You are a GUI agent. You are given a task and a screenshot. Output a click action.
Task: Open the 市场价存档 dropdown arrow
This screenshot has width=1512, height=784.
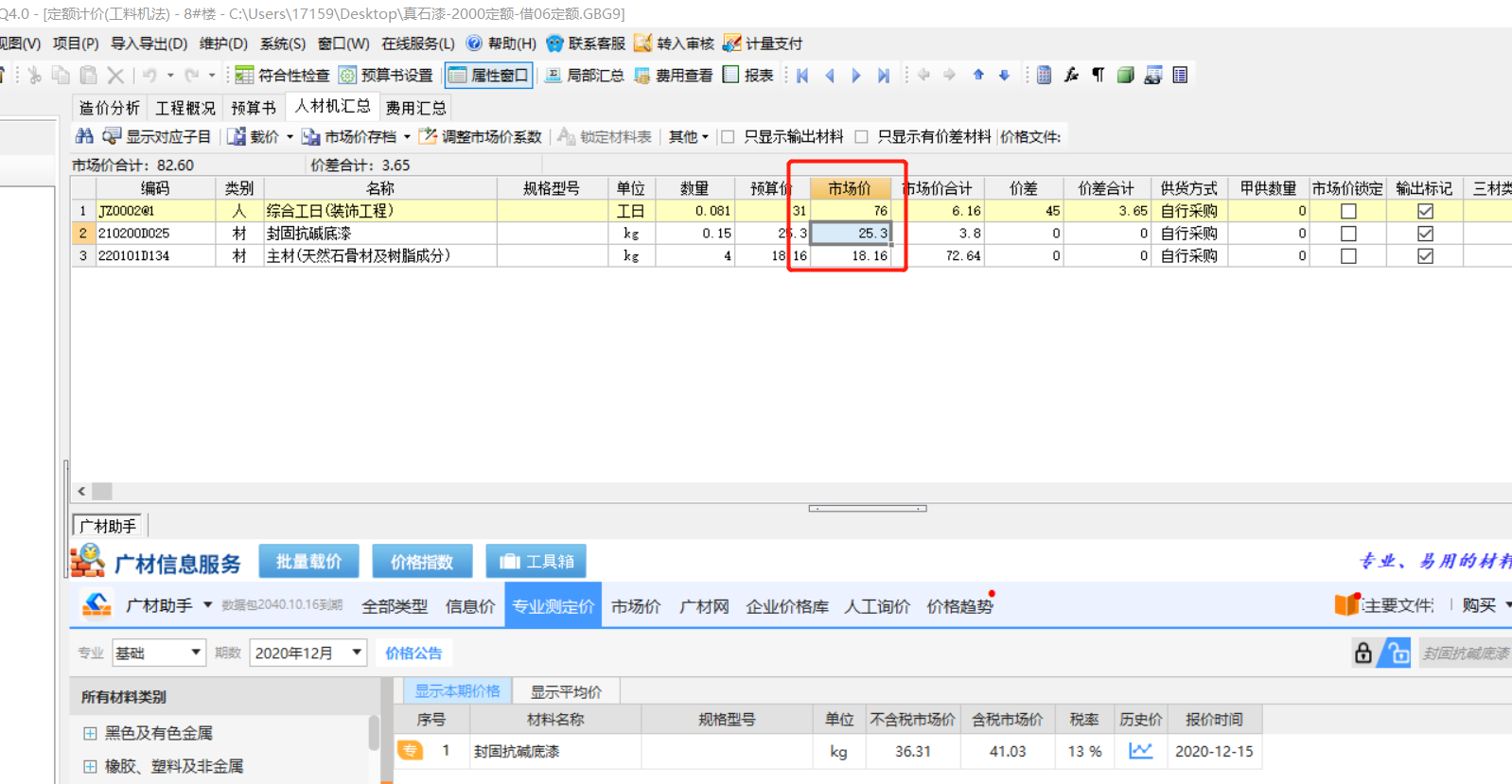tap(407, 137)
